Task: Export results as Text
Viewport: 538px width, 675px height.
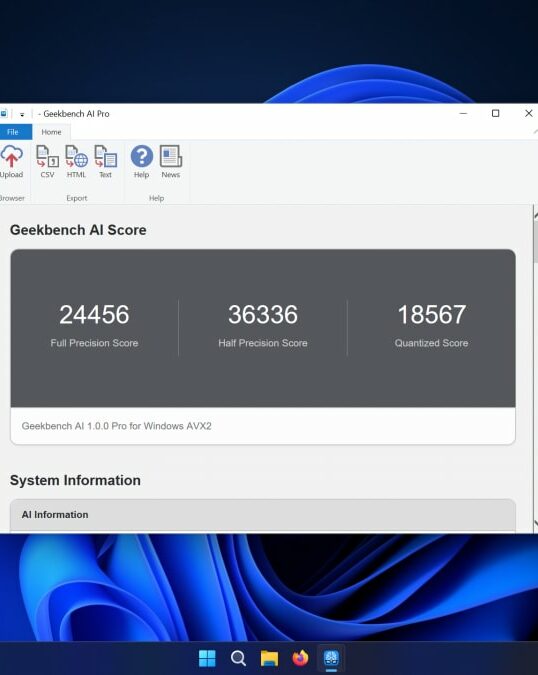Action: 105,162
